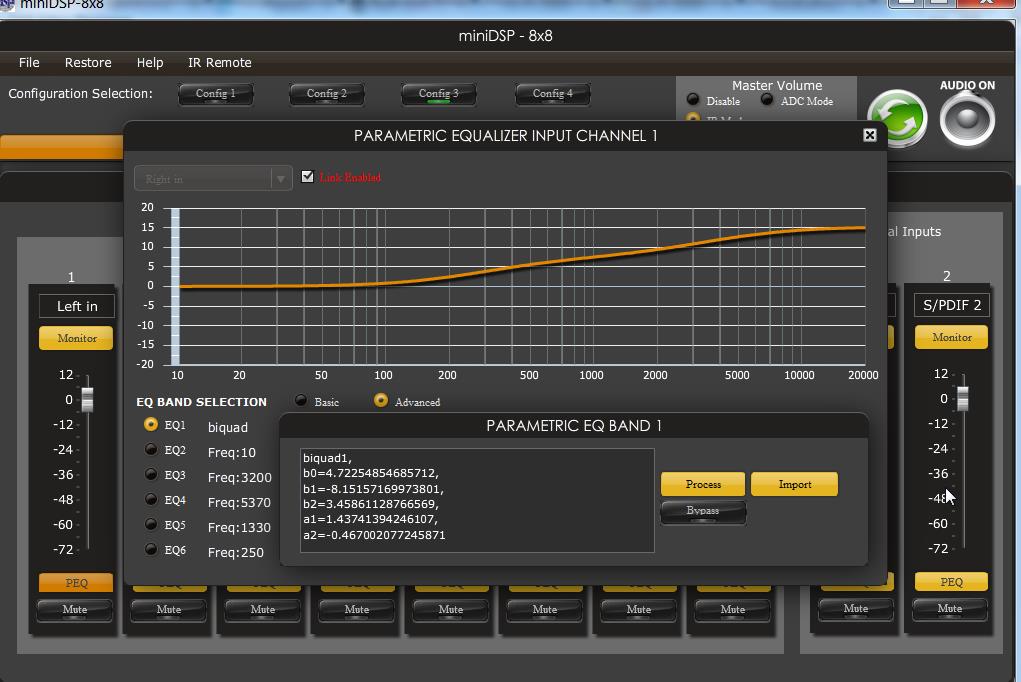Mute the second input channel strip

click(169, 610)
